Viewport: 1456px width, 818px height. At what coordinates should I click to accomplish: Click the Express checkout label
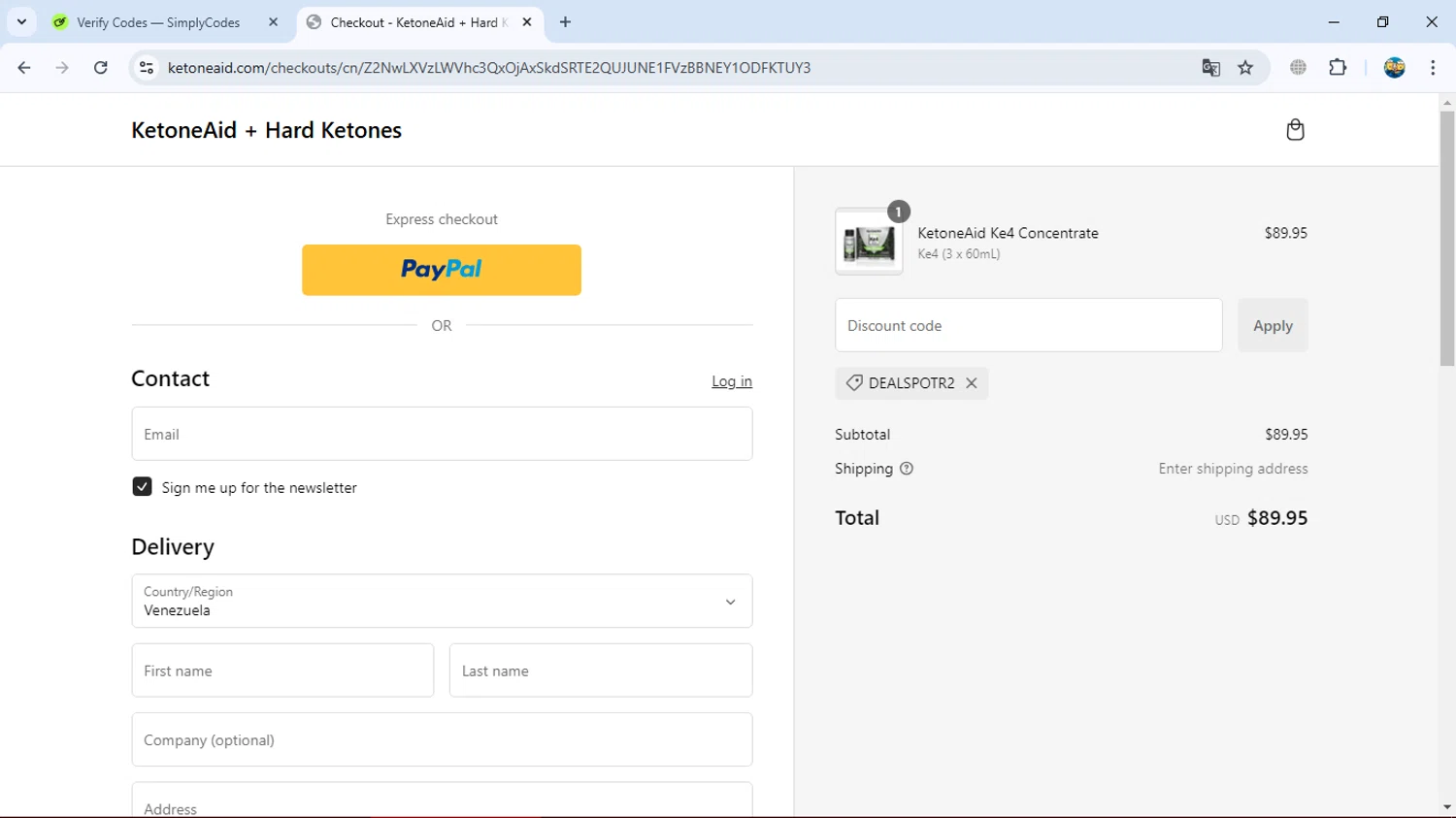pos(442,219)
